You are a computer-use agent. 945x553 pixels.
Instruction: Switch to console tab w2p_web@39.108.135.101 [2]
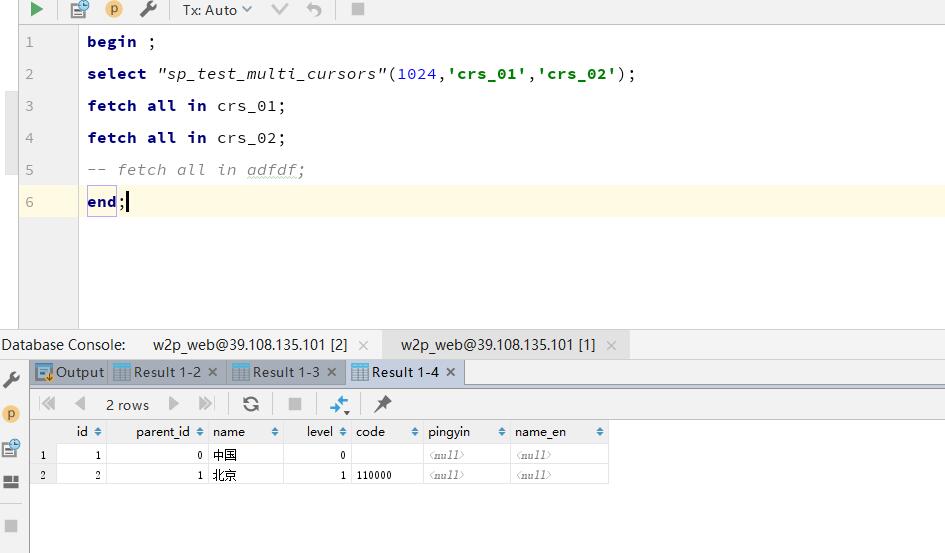click(x=250, y=345)
